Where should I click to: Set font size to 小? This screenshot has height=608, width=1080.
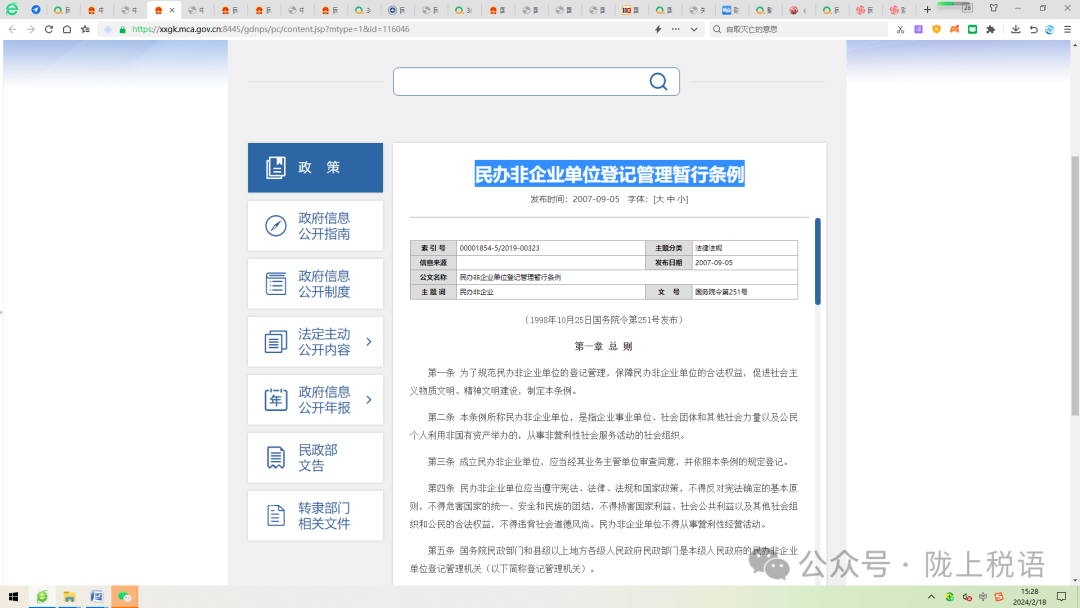[682, 199]
